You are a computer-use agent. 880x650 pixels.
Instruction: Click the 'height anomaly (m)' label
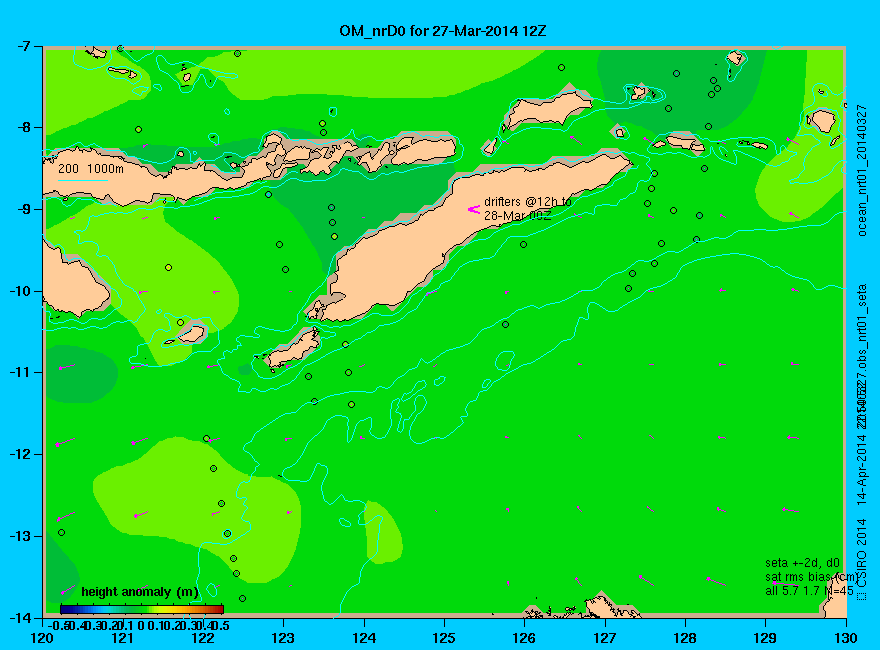[x=140, y=592]
